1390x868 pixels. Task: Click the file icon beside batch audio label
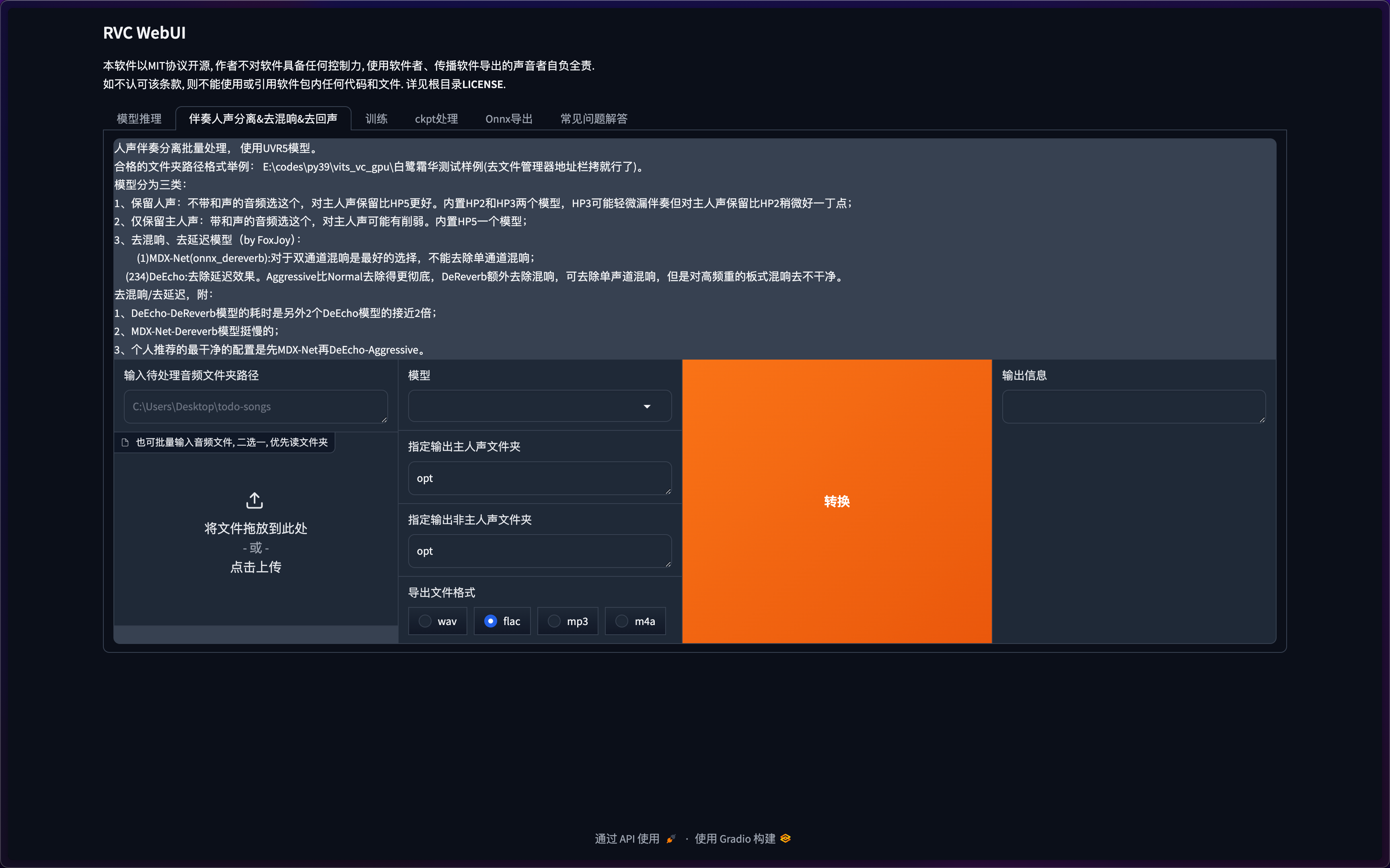click(125, 442)
